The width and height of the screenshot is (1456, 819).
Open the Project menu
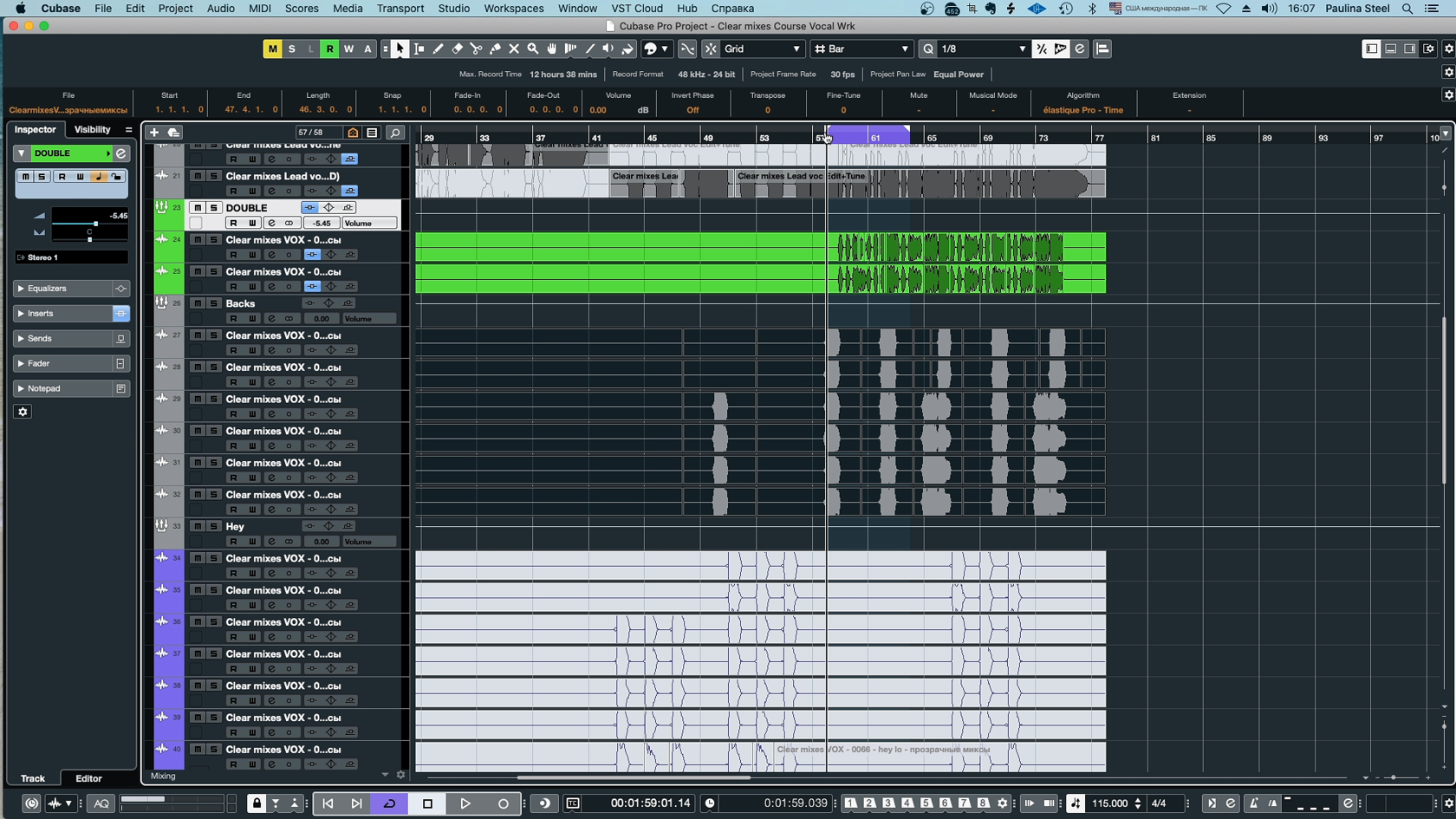point(175,8)
